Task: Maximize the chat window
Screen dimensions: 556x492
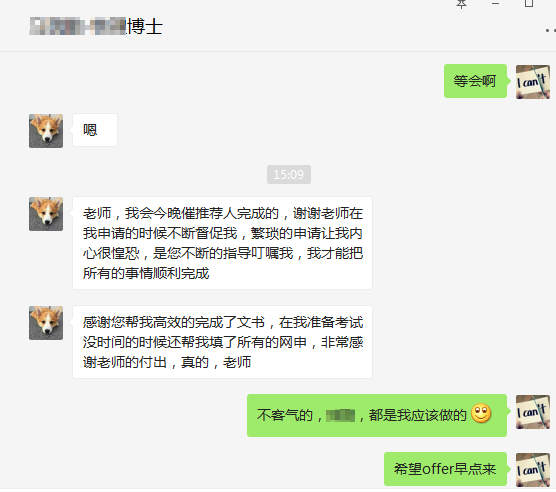Action: click(x=529, y=4)
